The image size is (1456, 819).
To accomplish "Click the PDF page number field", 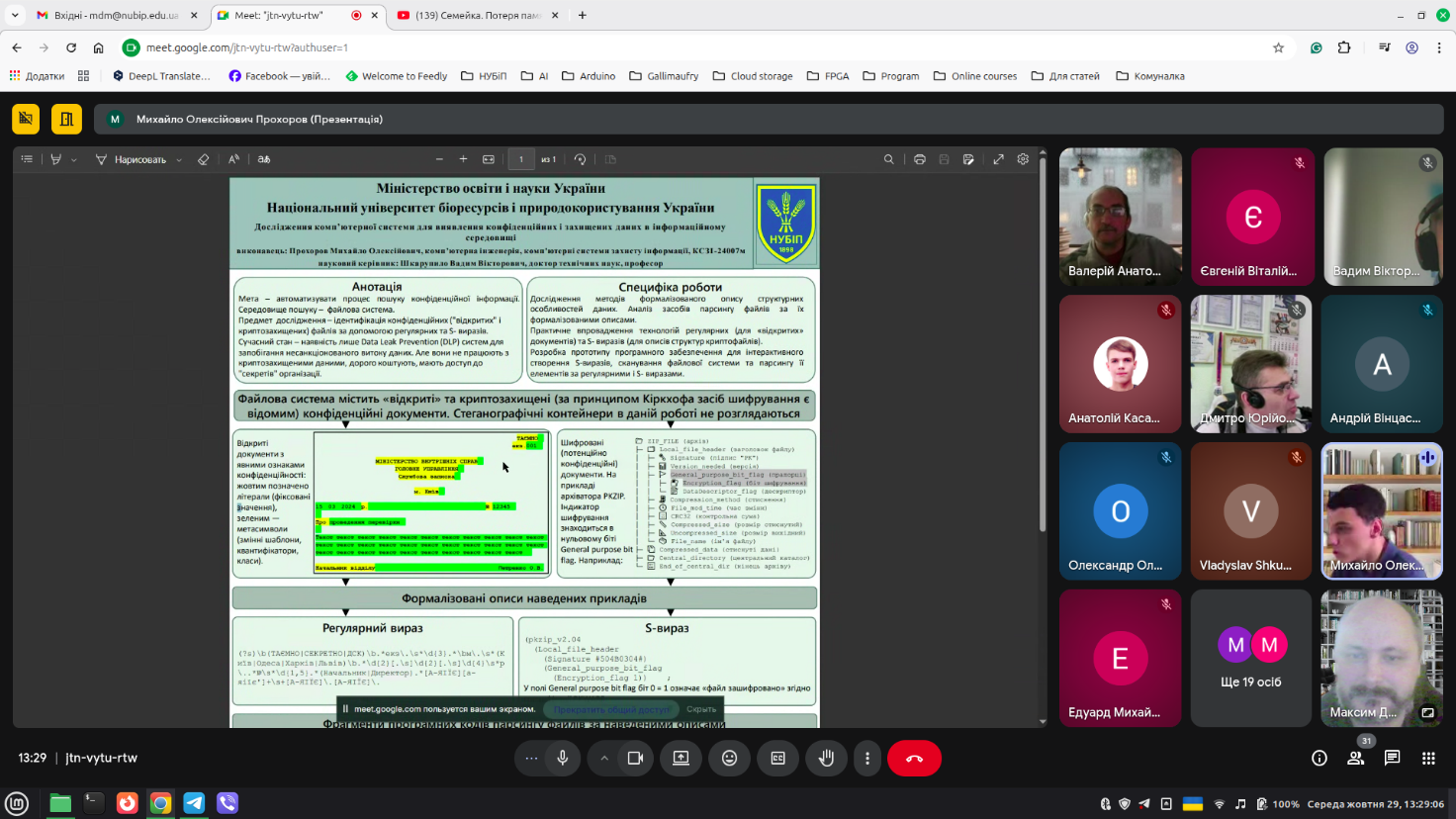I will pos(521,159).
